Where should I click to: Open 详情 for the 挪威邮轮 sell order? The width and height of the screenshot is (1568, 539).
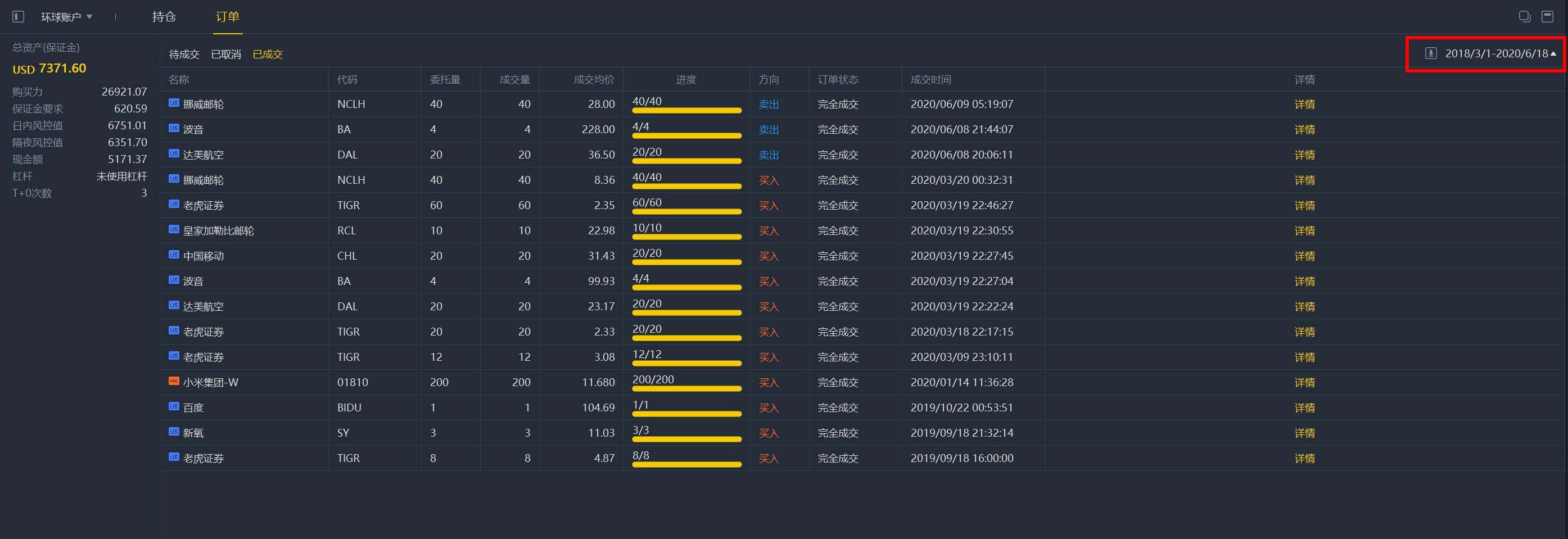[x=1304, y=104]
